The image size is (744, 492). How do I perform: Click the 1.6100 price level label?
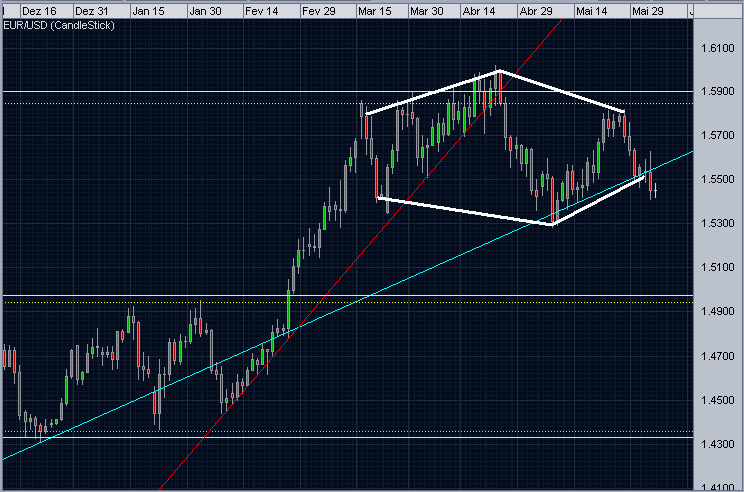(718, 48)
